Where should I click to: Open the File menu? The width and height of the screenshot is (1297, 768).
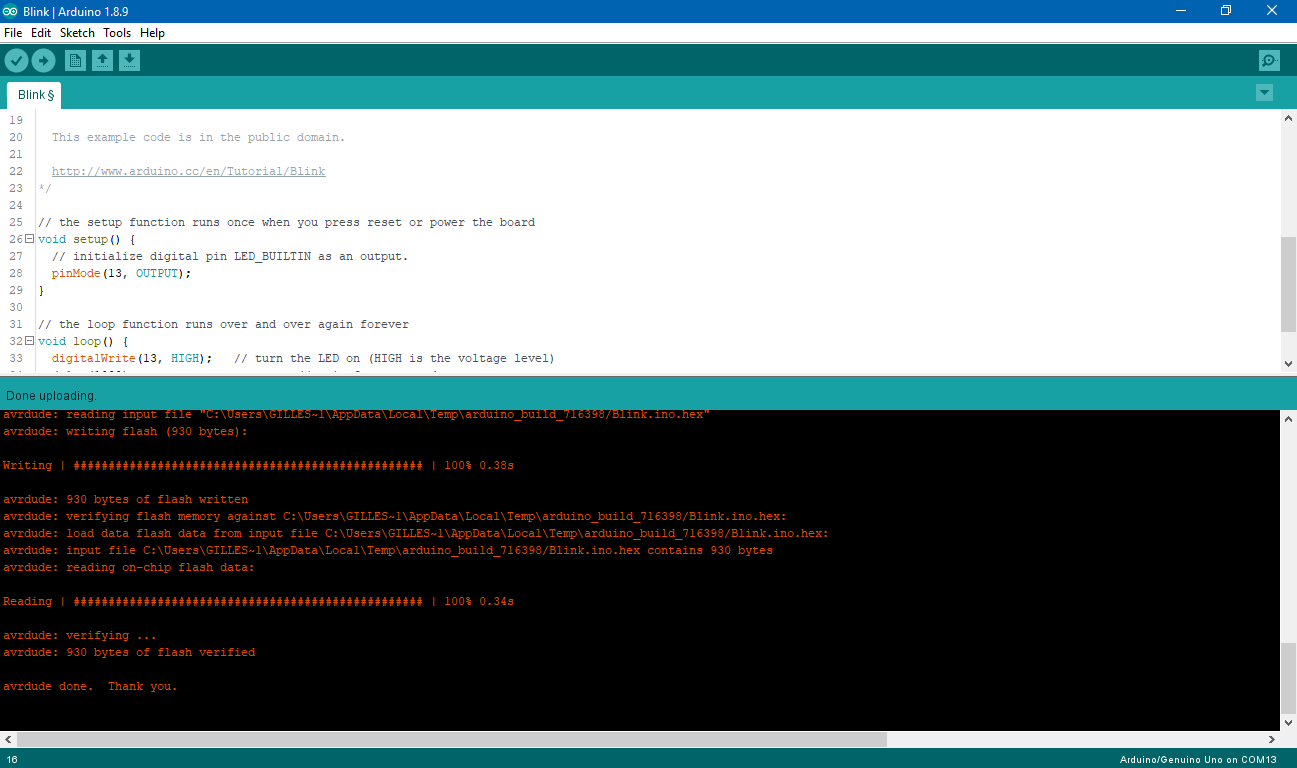click(13, 33)
